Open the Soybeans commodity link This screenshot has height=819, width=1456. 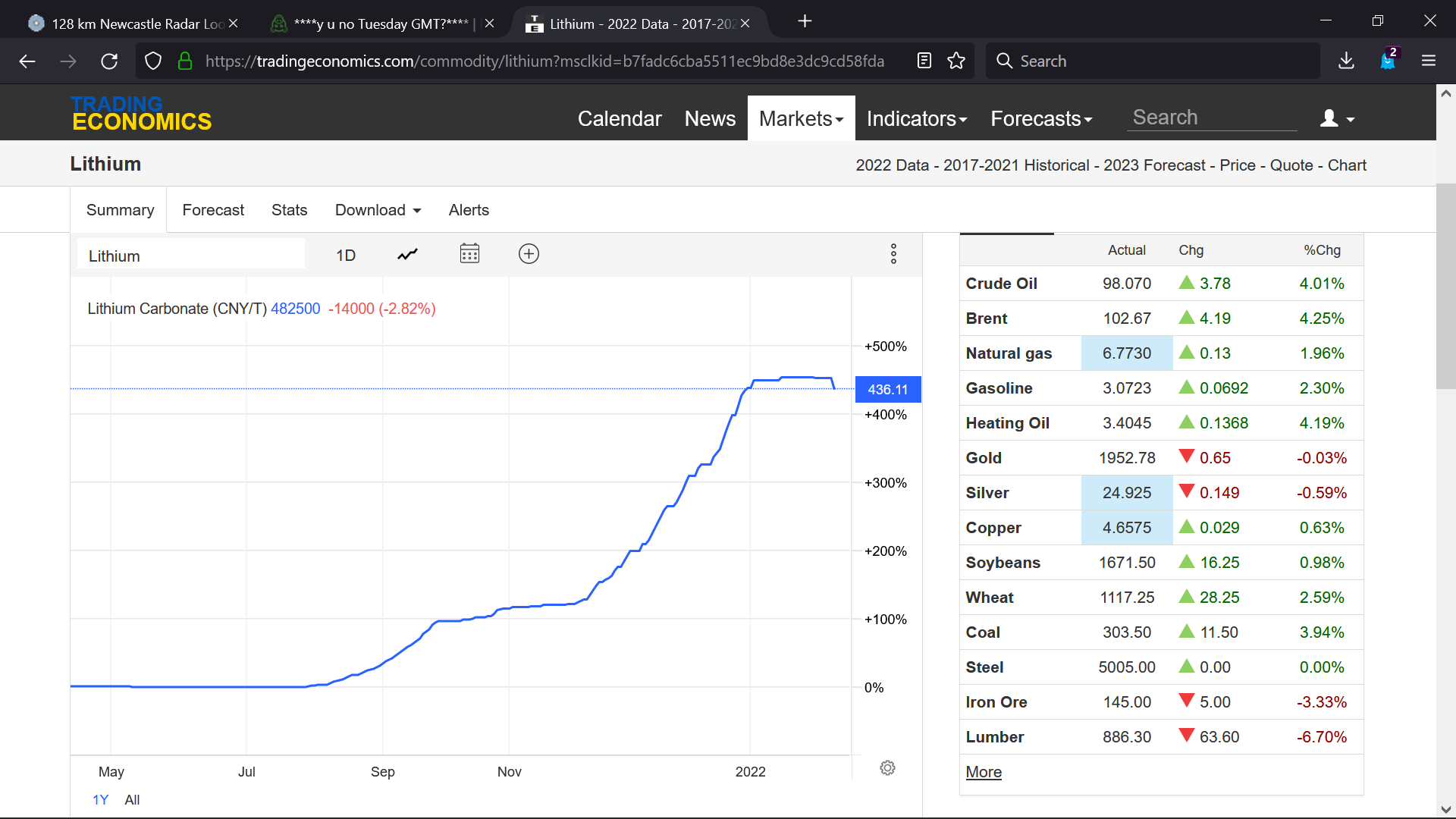tap(1003, 563)
